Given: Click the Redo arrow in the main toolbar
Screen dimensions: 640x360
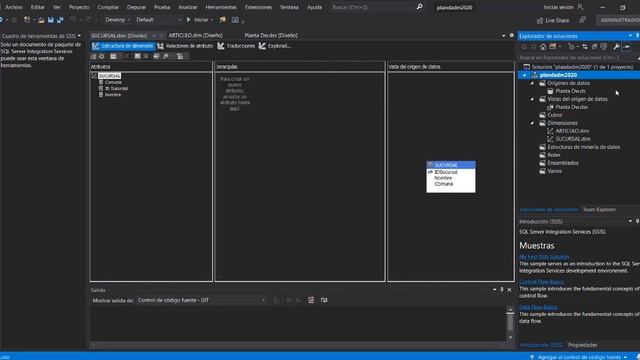Looking at the screenshot, I should (x=88, y=20).
